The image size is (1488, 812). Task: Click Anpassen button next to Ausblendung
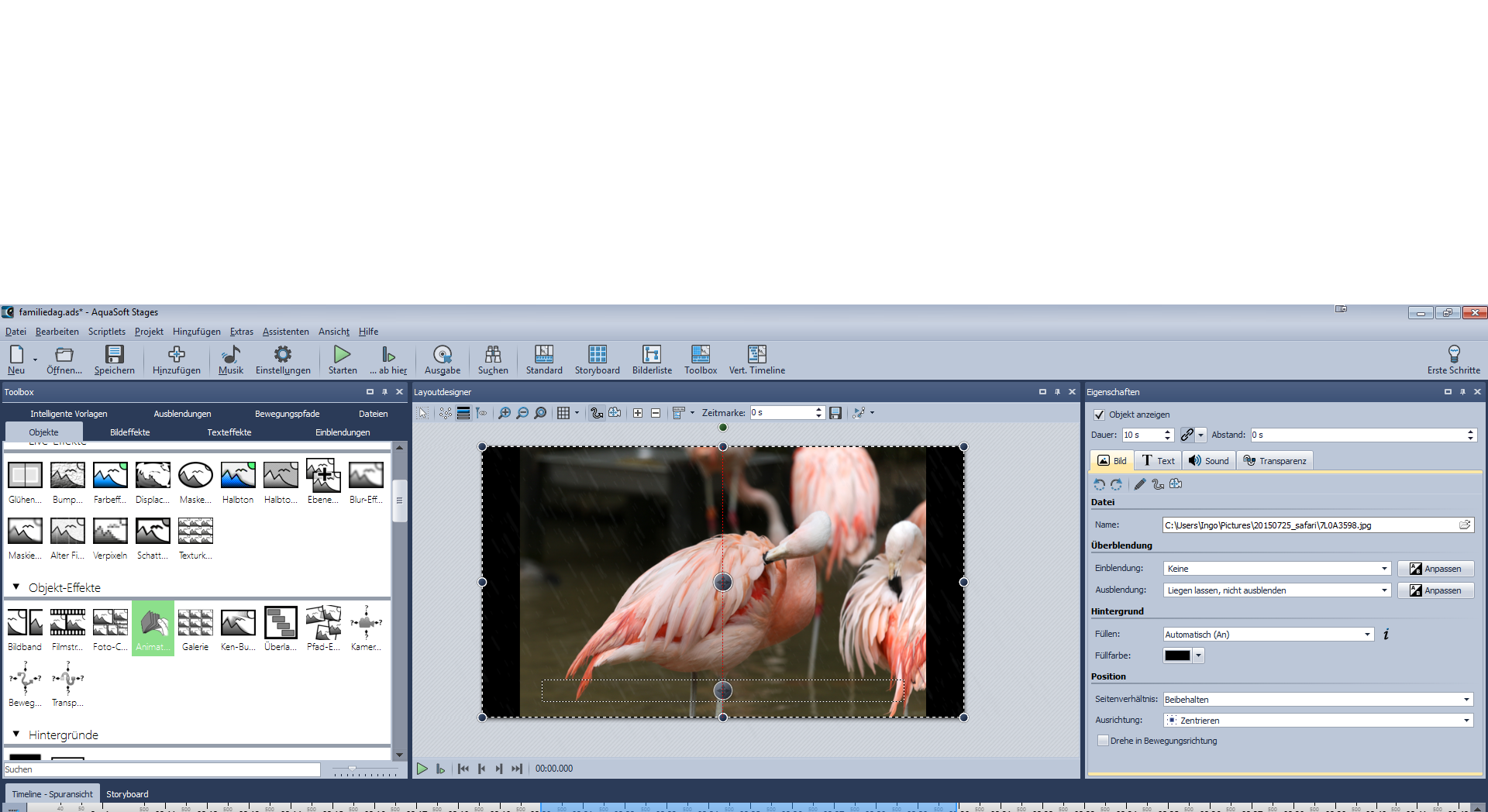pyautogui.click(x=1435, y=590)
